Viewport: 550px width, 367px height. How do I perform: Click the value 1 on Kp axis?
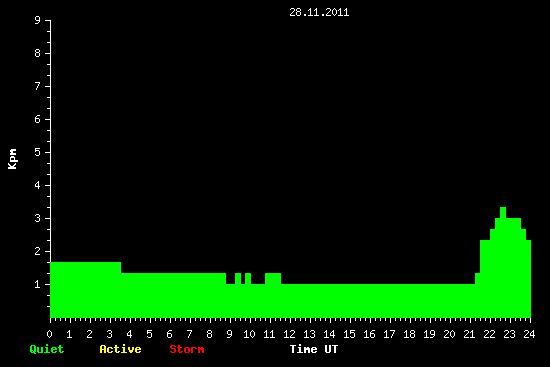point(38,284)
